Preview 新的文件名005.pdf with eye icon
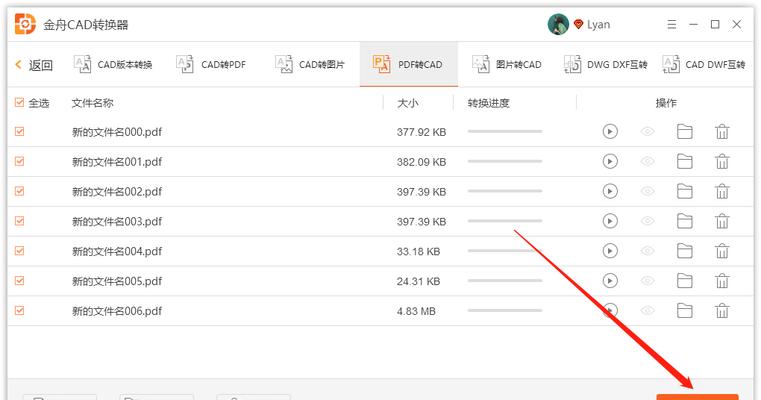The image size is (761, 400). (x=647, y=281)
